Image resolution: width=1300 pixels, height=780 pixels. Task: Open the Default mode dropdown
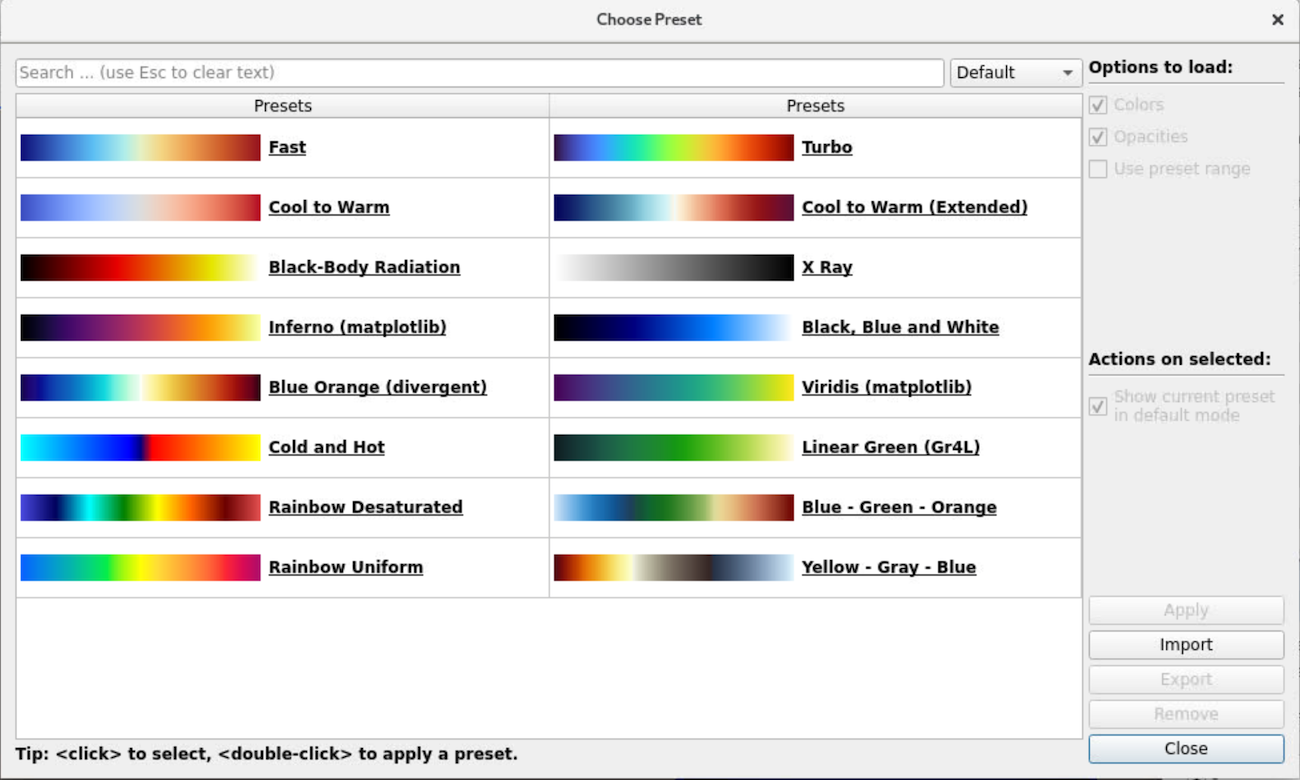tap(1015, 73)
